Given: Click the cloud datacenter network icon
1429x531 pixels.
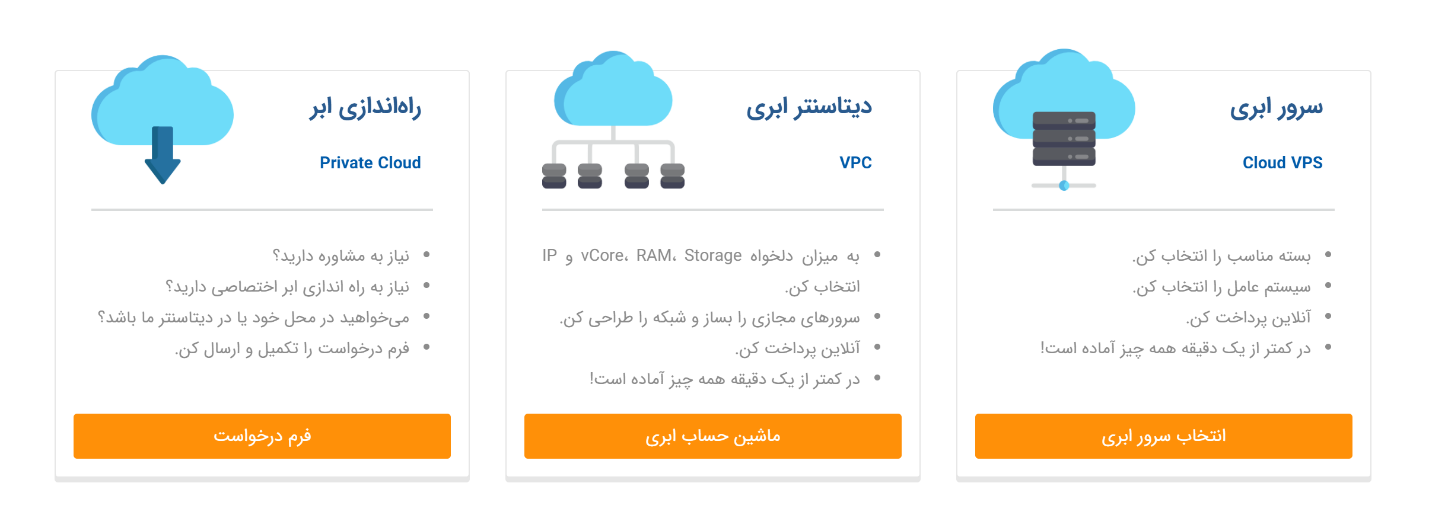Looking at the screenshot, I should pyautogui.click(x=613, y=123).
